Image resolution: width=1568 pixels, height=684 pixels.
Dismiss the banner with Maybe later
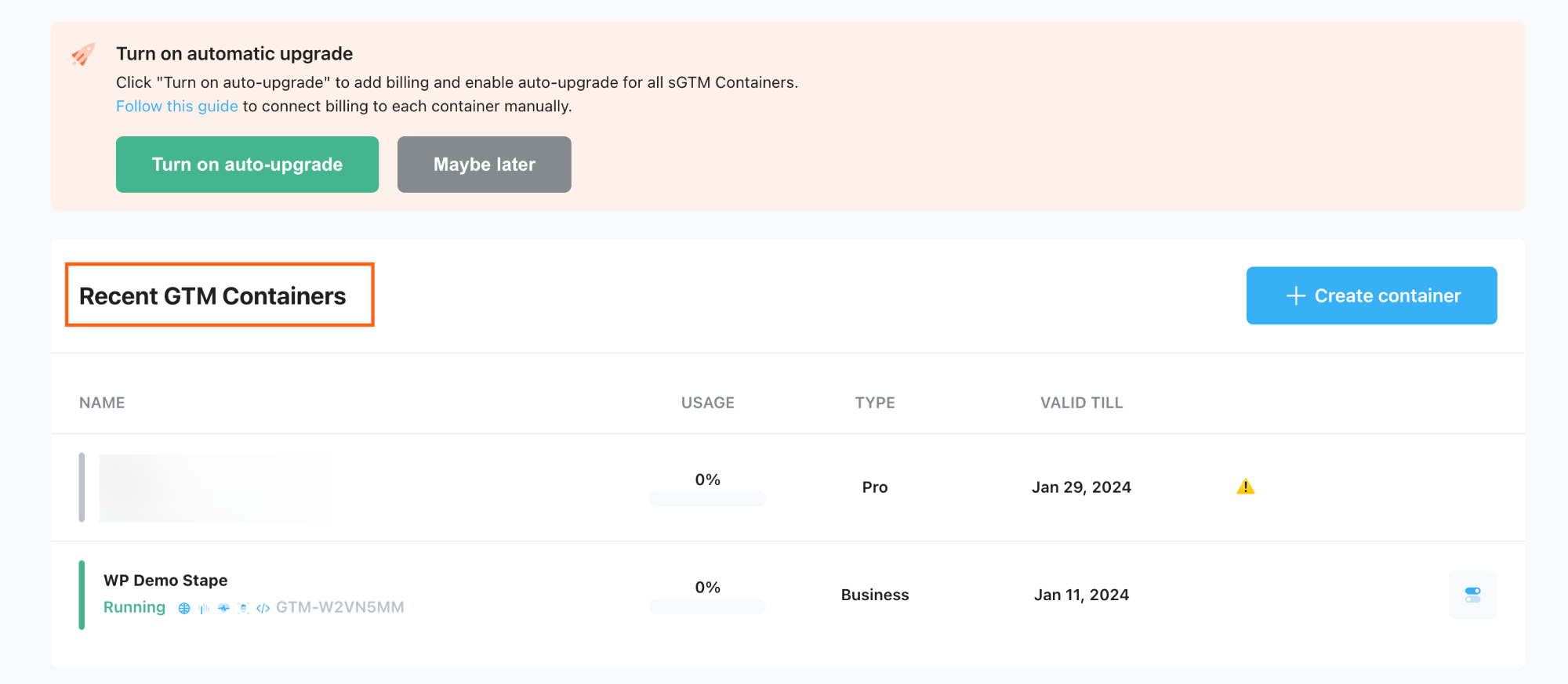(484, 165)
